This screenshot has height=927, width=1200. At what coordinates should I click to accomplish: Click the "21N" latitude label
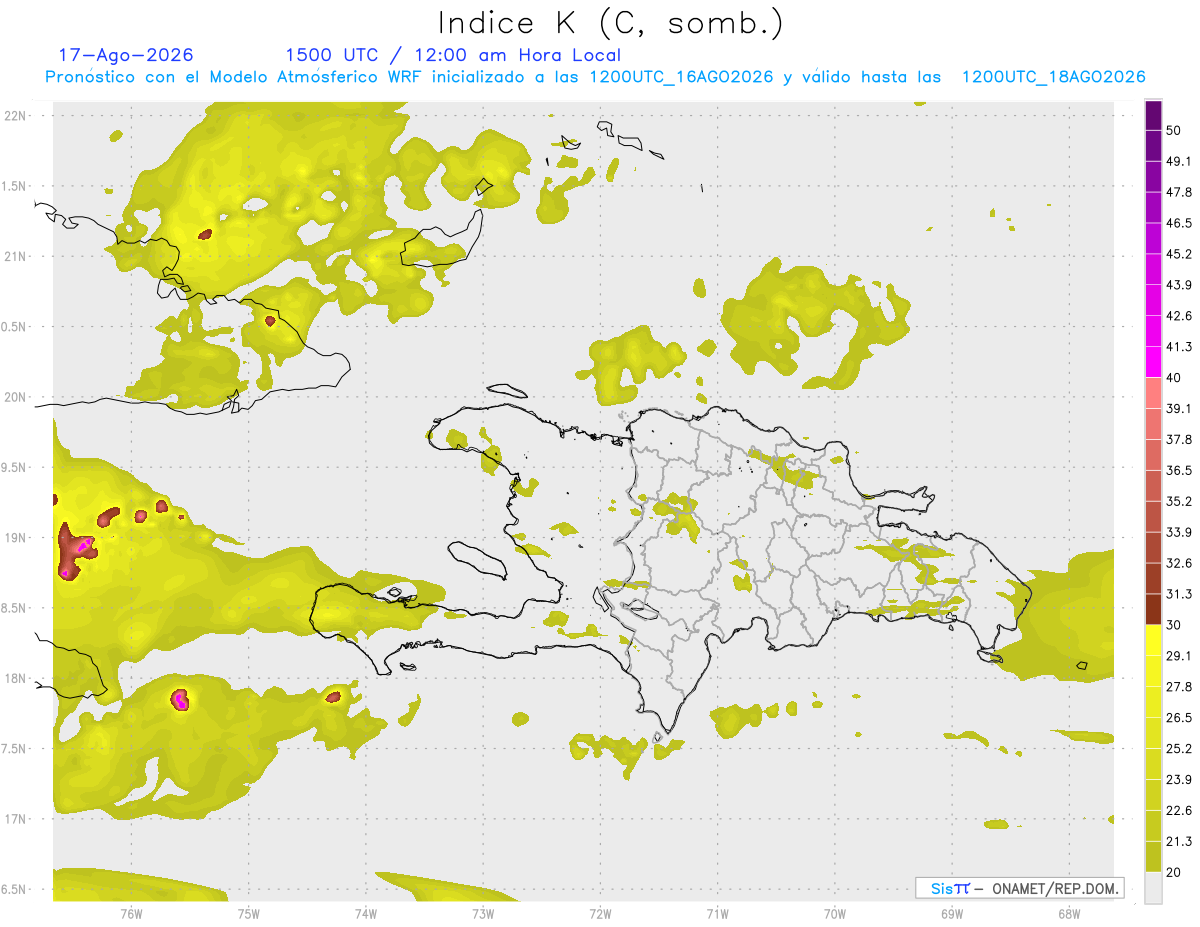[16, 256]
